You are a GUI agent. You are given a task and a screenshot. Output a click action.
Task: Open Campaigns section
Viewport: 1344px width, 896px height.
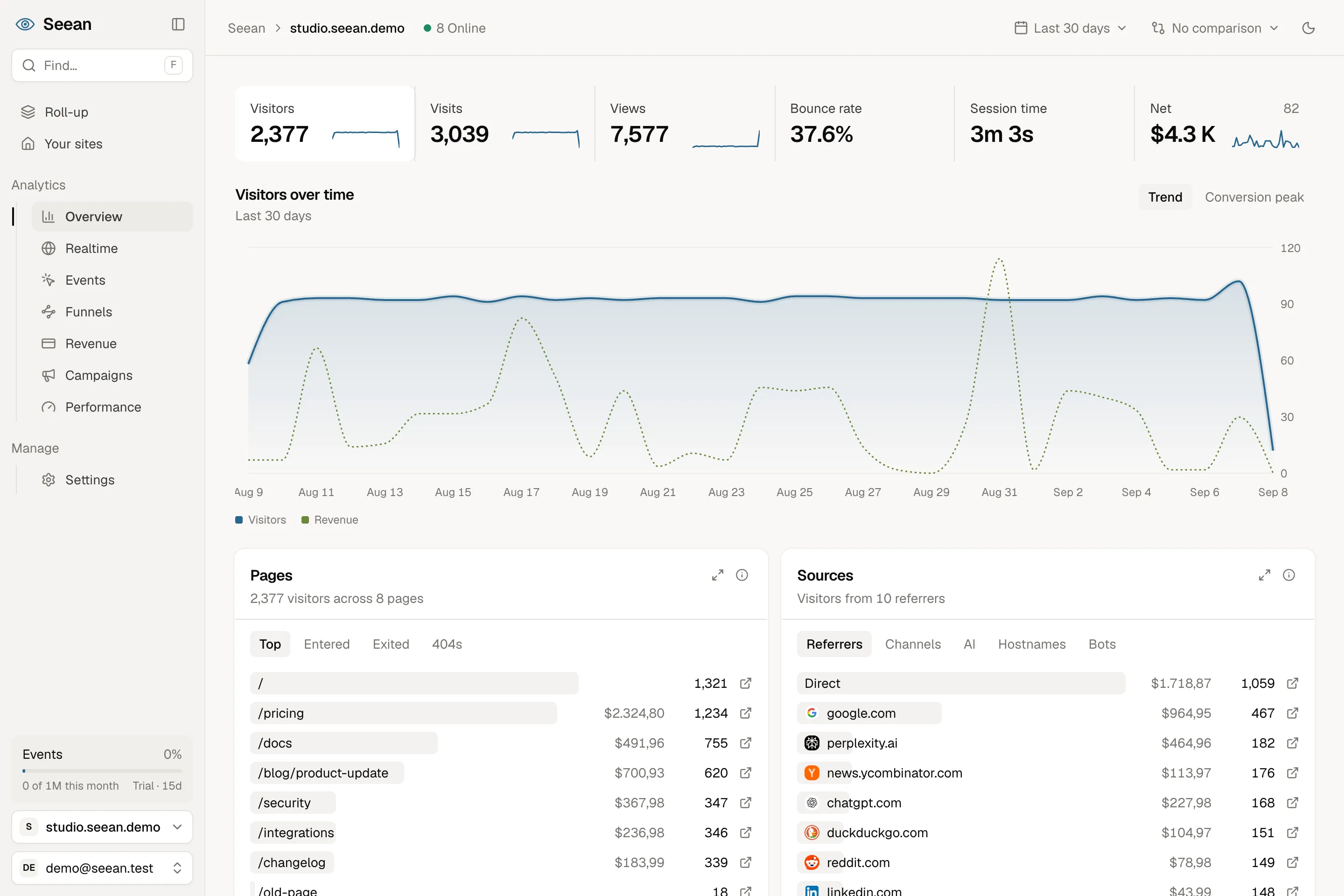[112, 375]
